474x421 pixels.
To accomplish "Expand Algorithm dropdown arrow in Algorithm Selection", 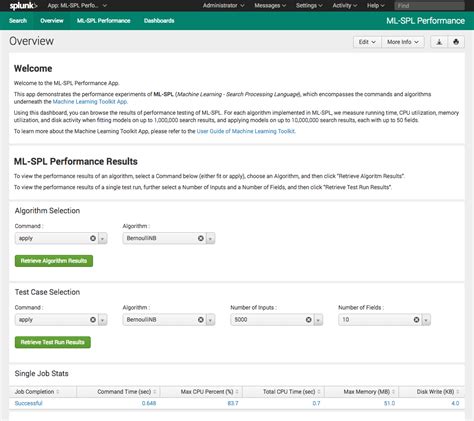I will coord(210,238).
